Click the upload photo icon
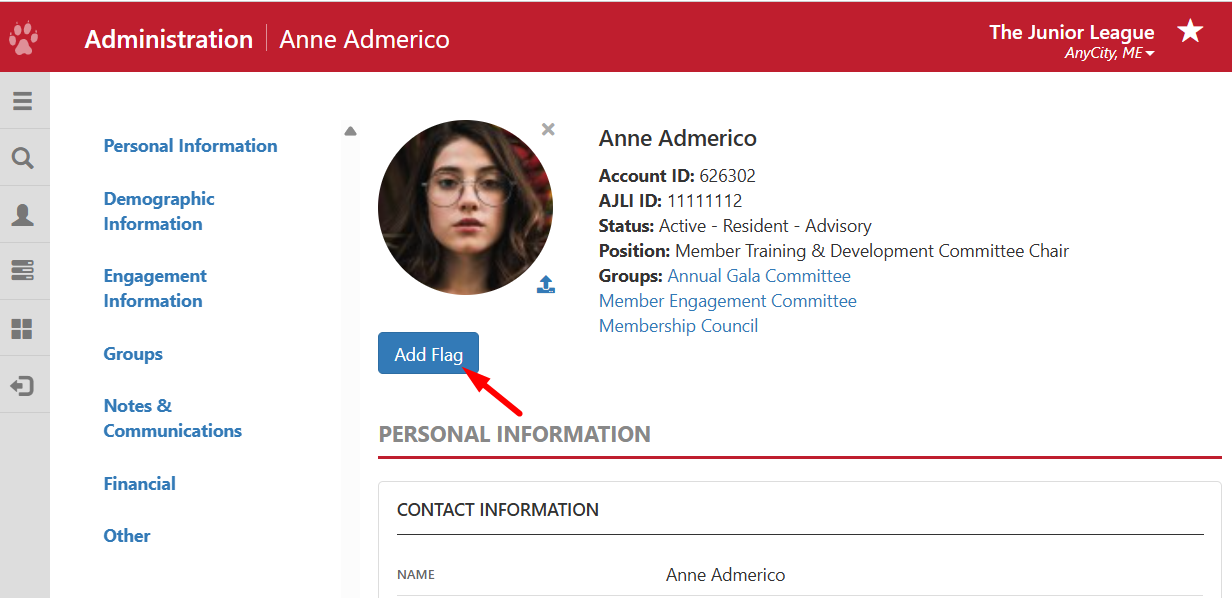Viewport: 1232px width, 598px height. (546, 284)
